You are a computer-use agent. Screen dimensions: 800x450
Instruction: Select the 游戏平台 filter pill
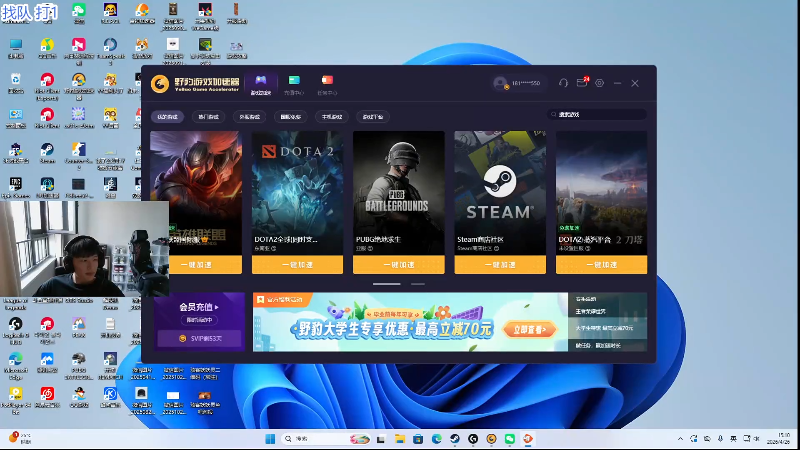pos(373,117)
